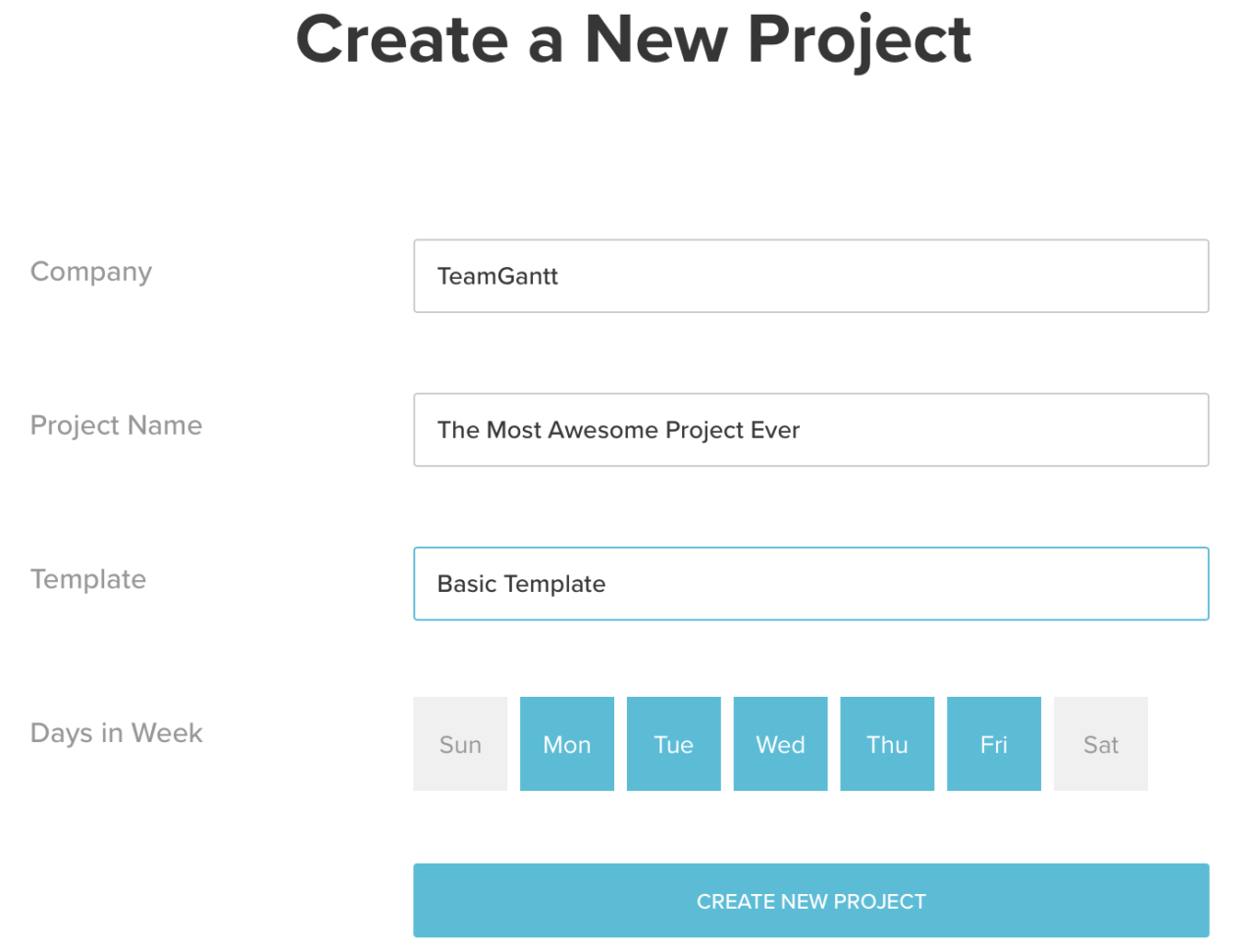Screen dimensions: 1252x952
Task: Select the TeamGantt text in Company field
Action: pyautogui.click(x=496, y=276)
